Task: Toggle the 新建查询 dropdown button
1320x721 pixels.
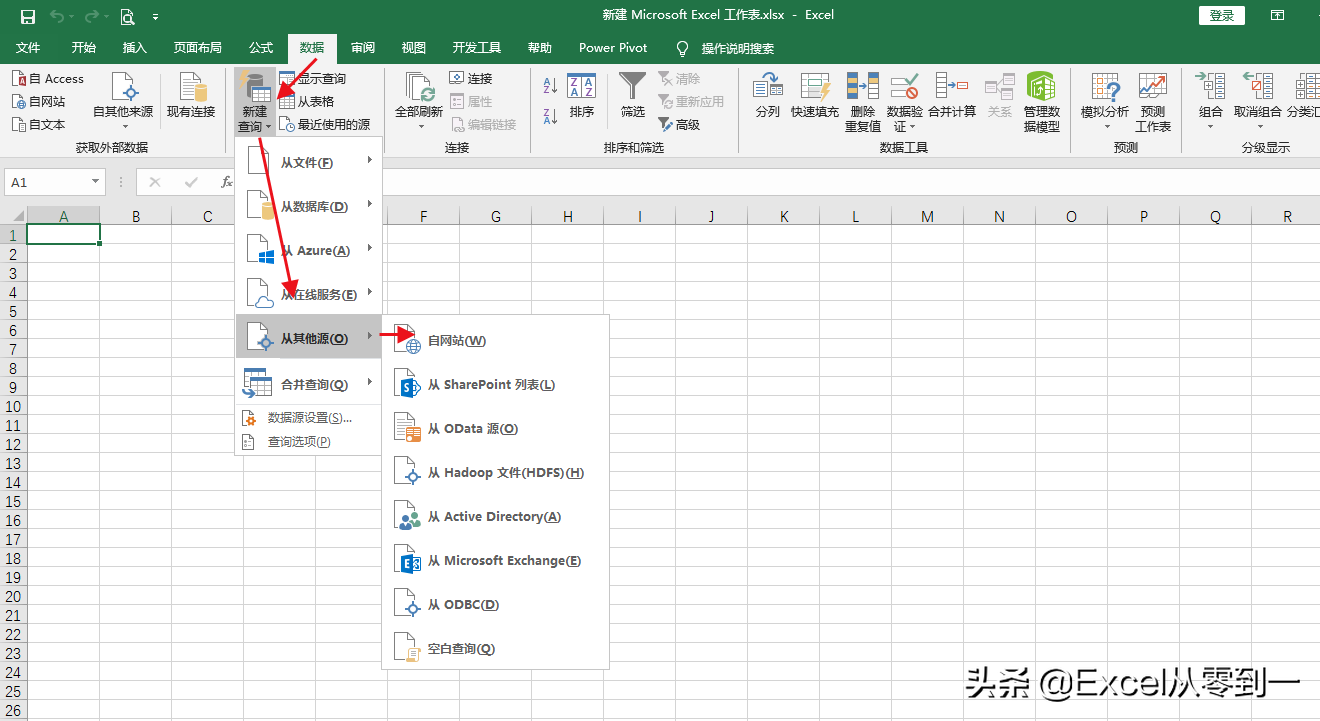Action: pos(254,102)
